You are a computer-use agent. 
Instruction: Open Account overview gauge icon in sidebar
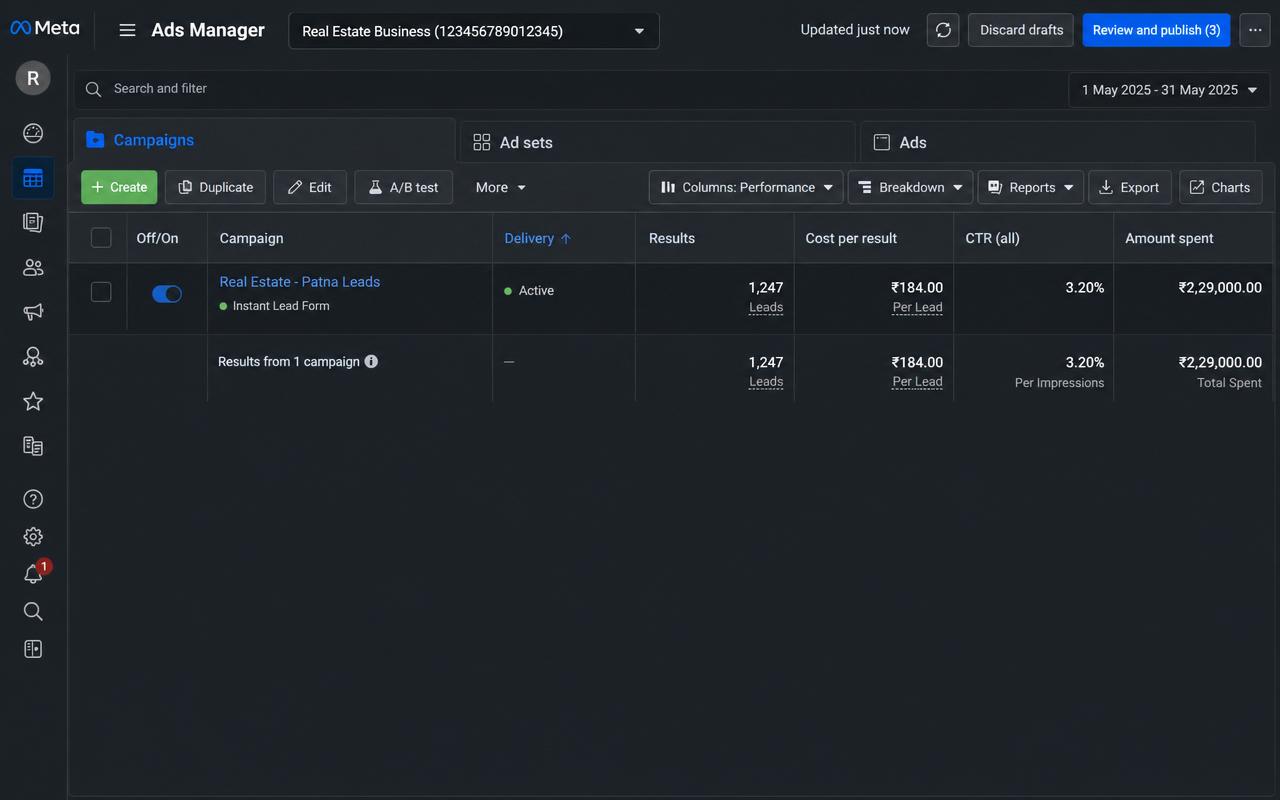click(33, 133)
